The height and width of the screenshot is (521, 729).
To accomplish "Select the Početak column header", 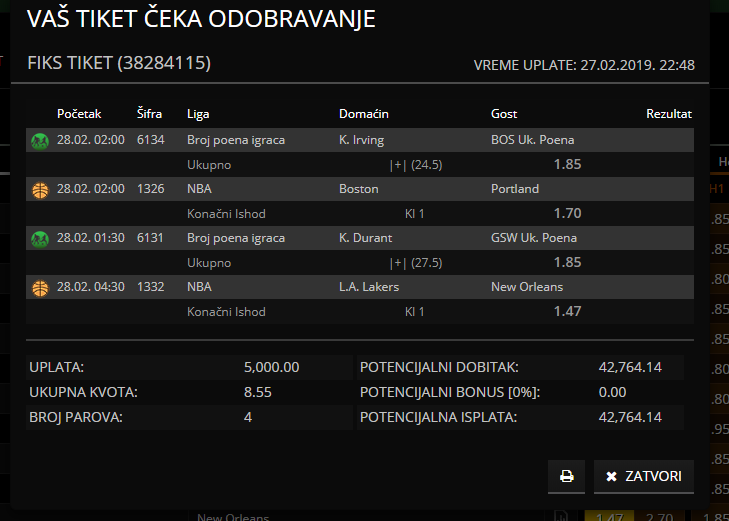I will click(x=79, y=114).
